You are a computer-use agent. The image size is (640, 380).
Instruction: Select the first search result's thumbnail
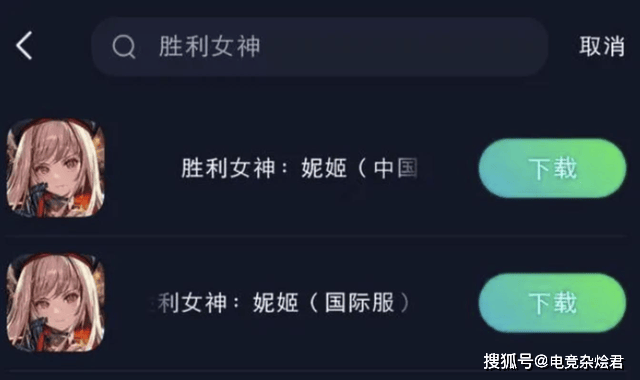coord(56,168)
